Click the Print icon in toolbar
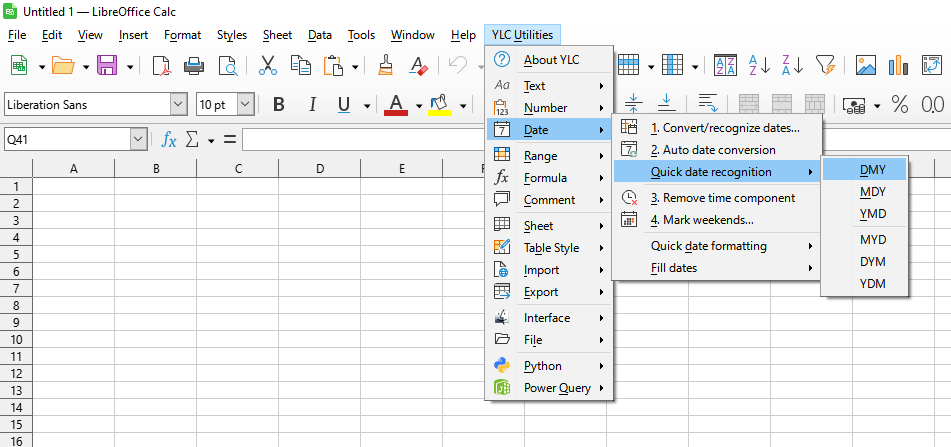This screenshot has height=447, width=951. point(195,66)
